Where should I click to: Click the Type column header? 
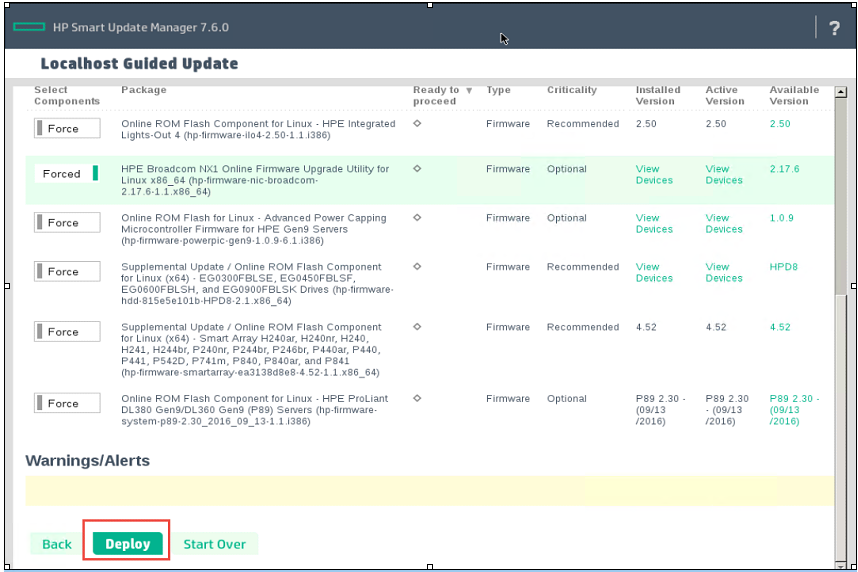[498, 90]
